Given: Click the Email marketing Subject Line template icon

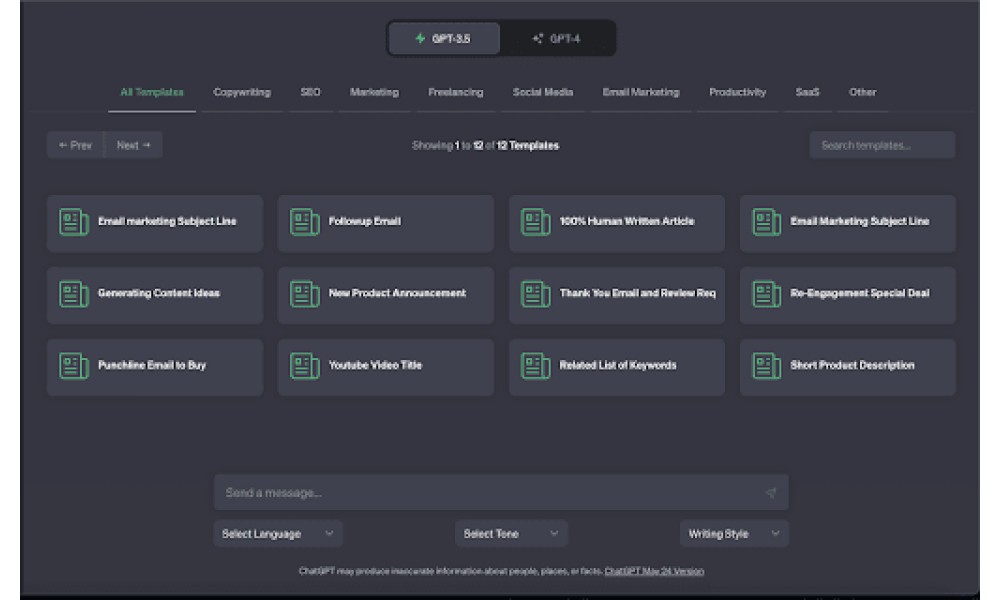Looking at the screenshot, I should [73, 223].
